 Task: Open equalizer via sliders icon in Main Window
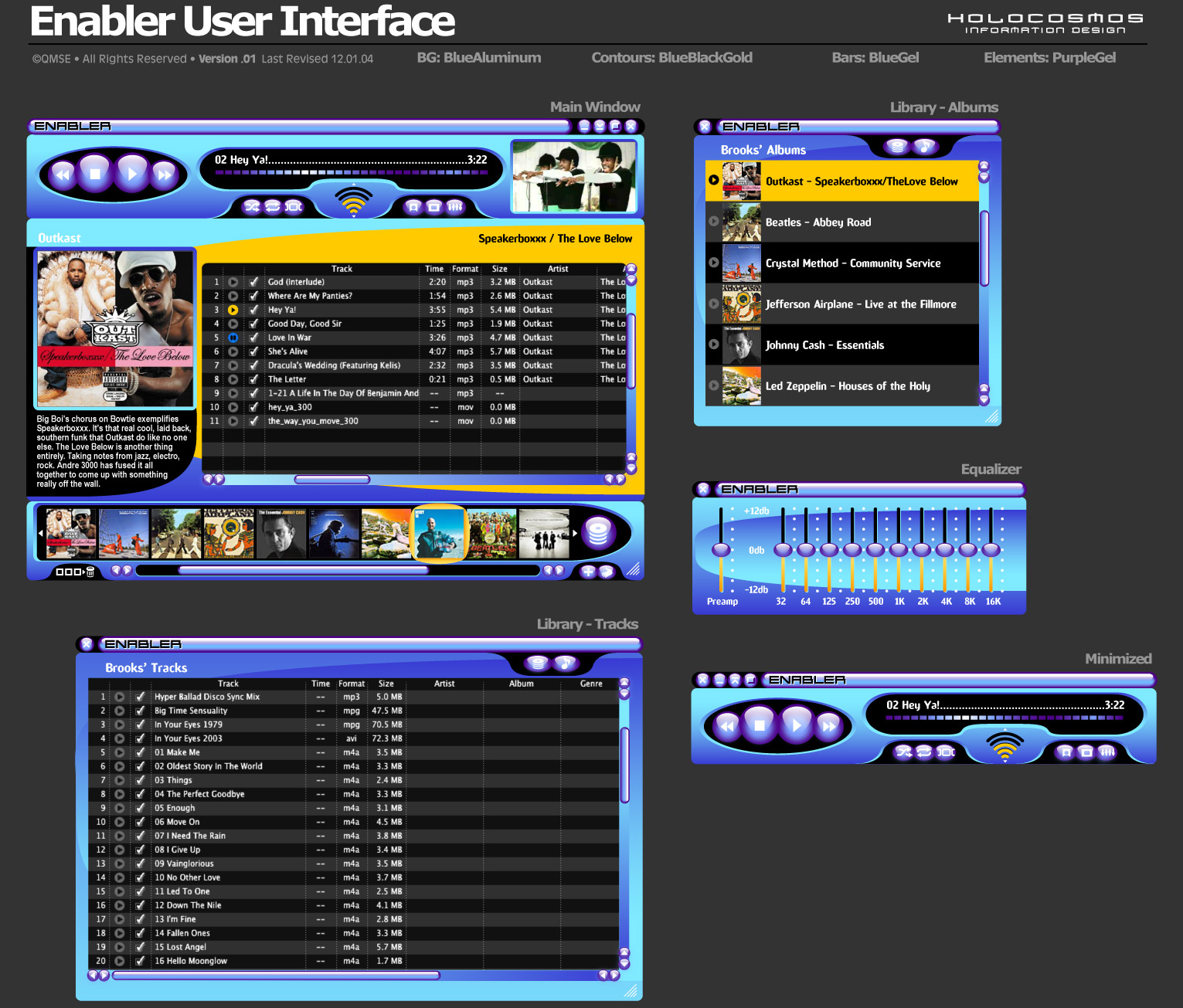click(455, 206)
